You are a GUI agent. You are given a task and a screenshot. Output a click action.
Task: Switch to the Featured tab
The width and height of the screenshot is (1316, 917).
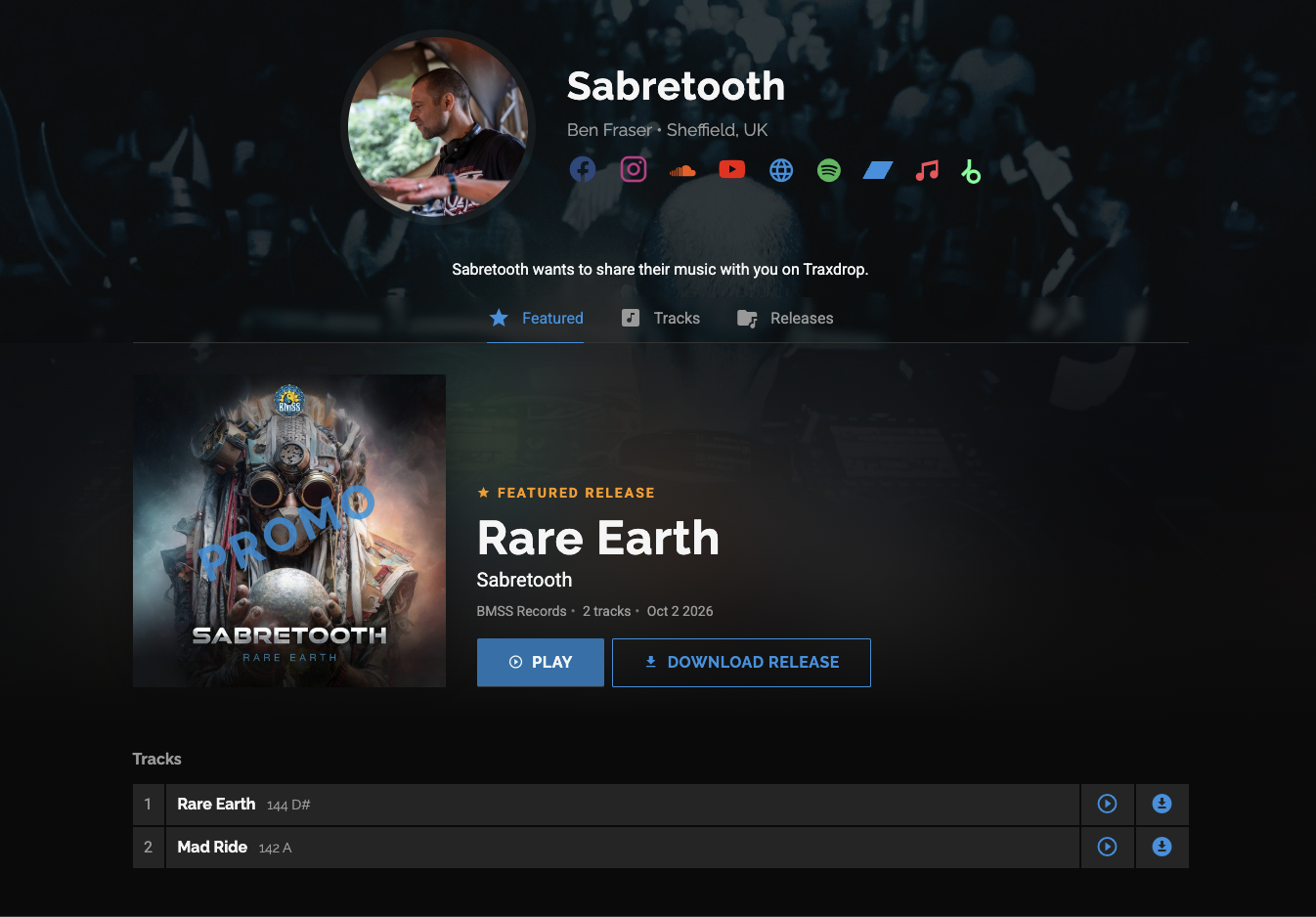pos(536,319)
